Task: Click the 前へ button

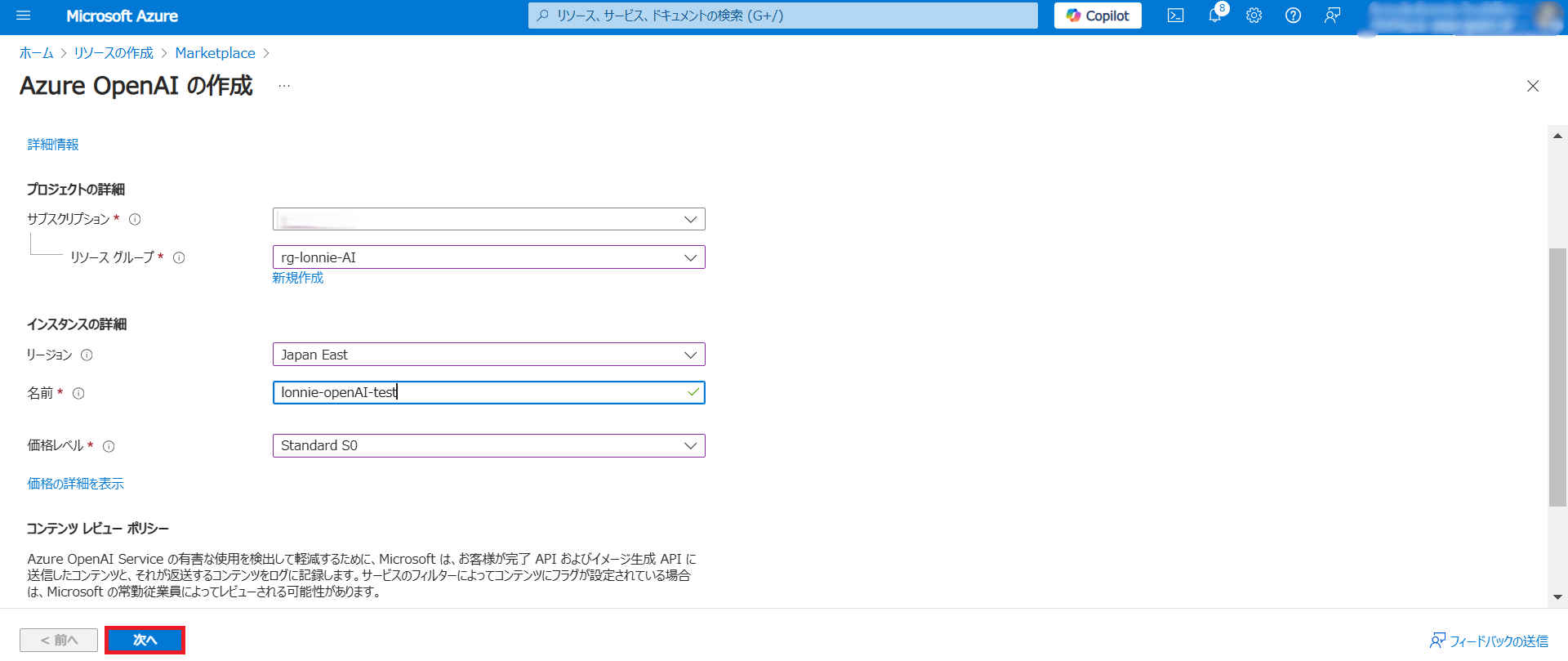Action: point(59,640)
